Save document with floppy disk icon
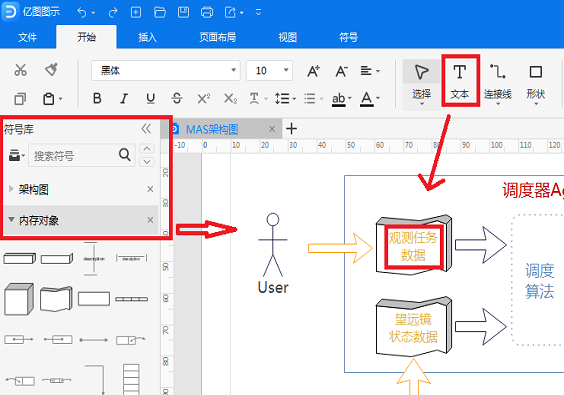564x395 pixels. point(183,12)
